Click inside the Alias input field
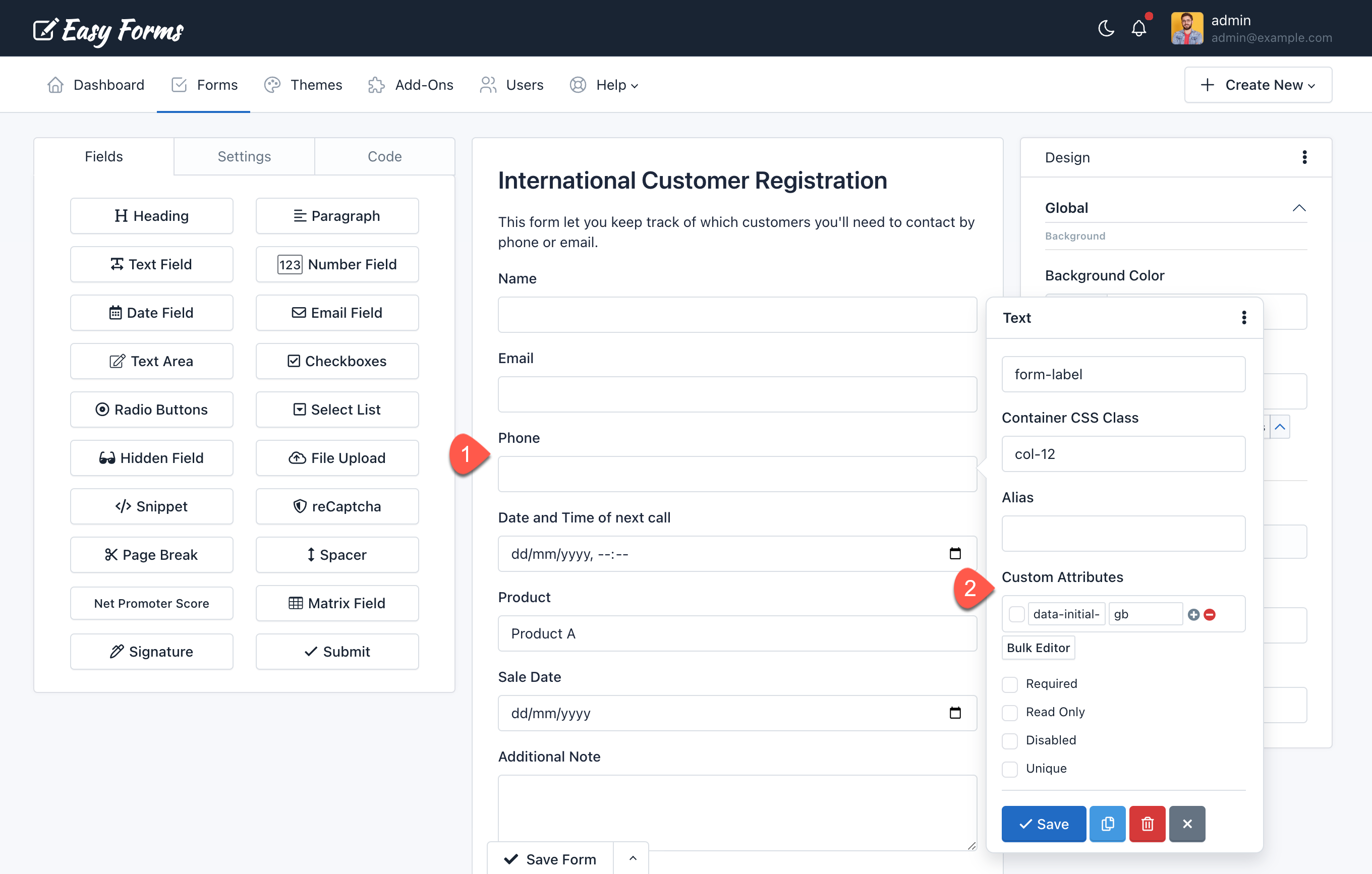 (x=1123, y=533)
